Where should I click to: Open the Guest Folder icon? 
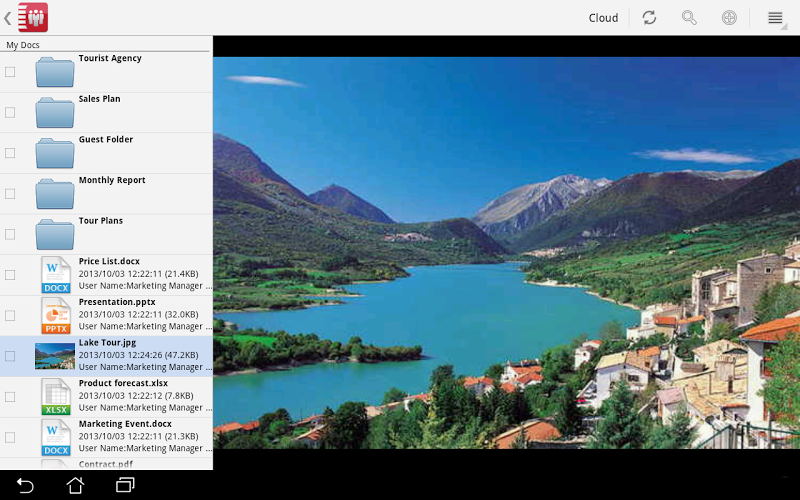tap(55, 153)
